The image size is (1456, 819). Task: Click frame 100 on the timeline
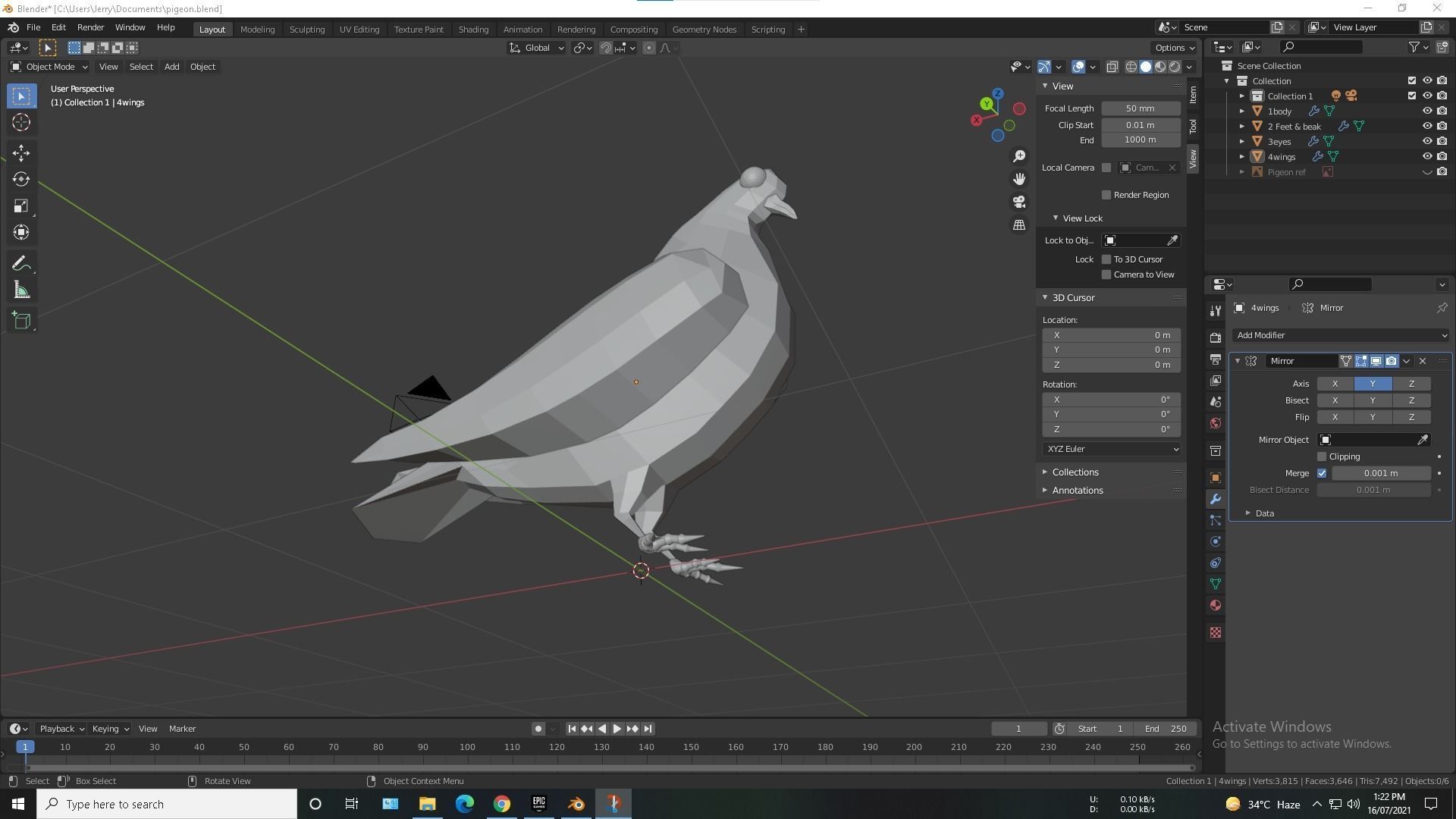coord(468,748)
